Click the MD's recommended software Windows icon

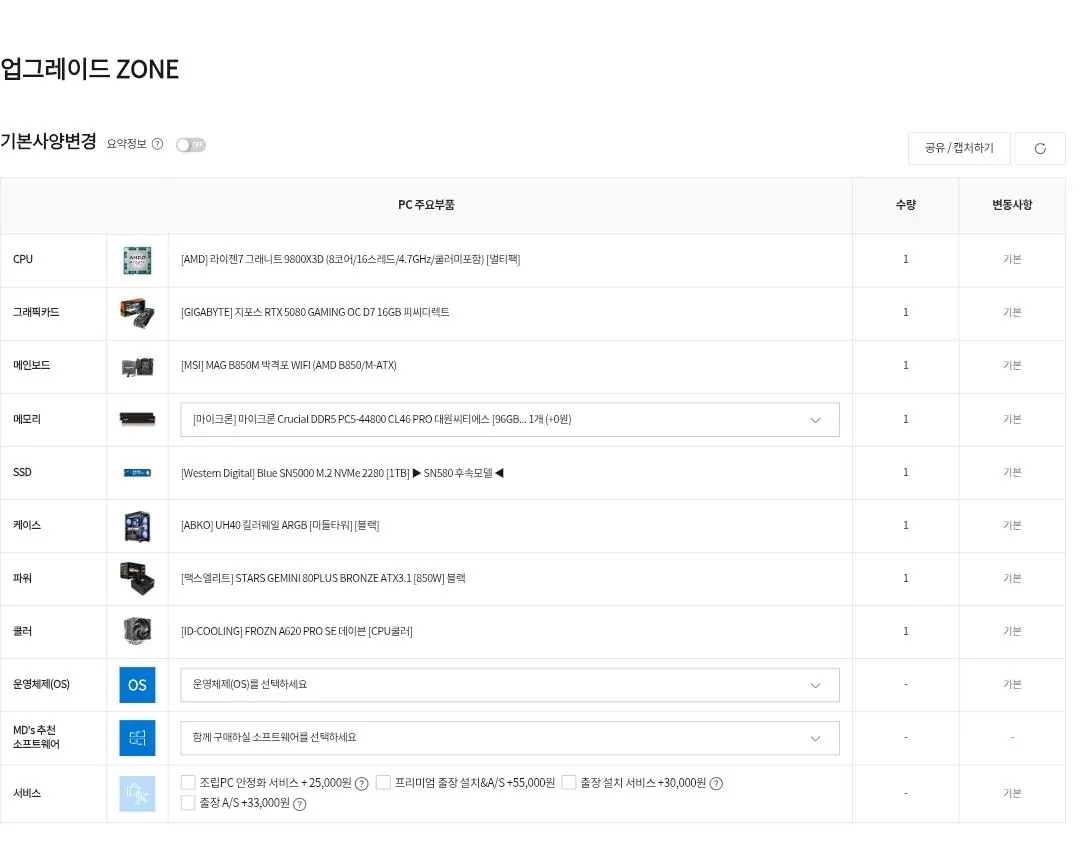click(x=137, y=738)
